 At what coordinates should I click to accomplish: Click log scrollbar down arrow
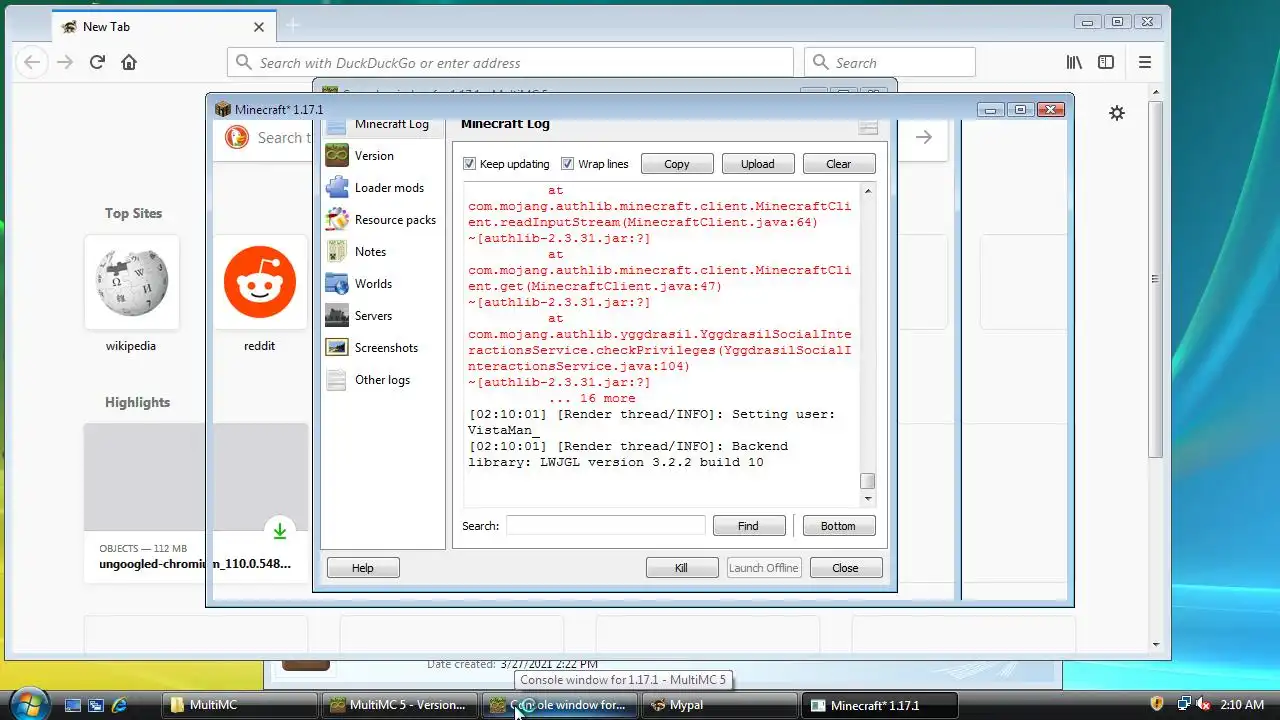[x=867, y=498]
